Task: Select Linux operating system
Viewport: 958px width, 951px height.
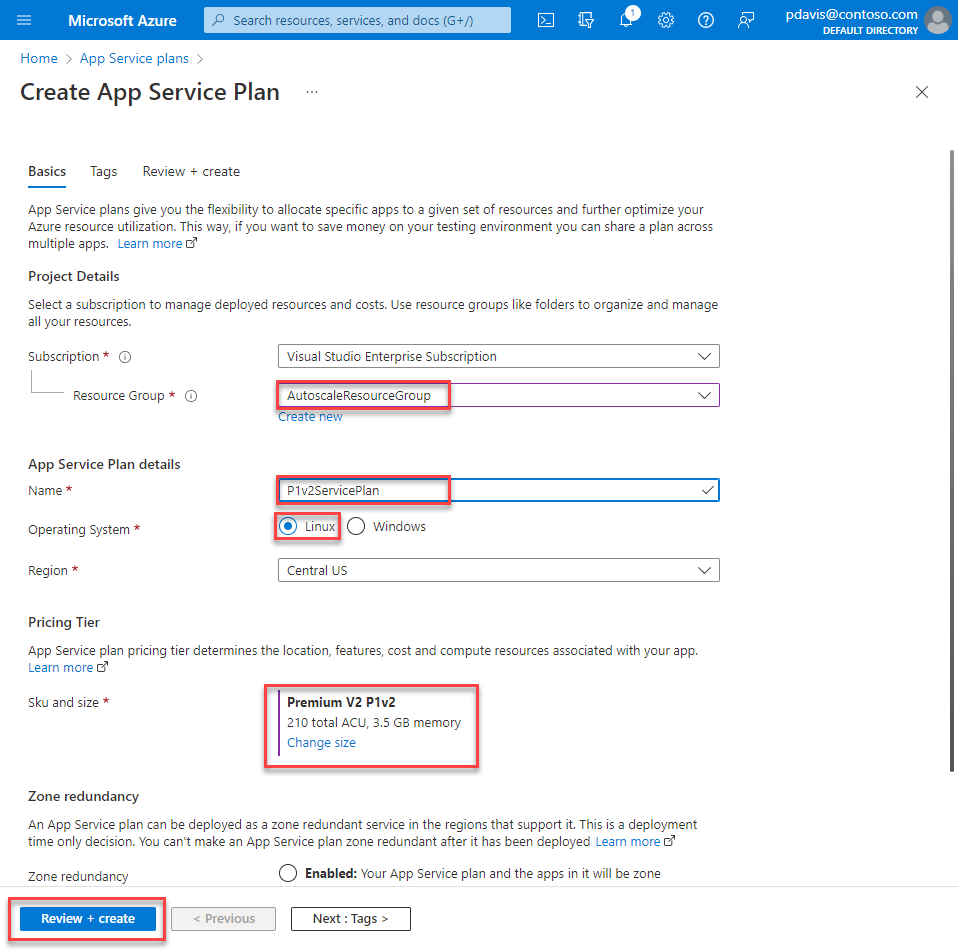Action: click(x=289, y=527)
